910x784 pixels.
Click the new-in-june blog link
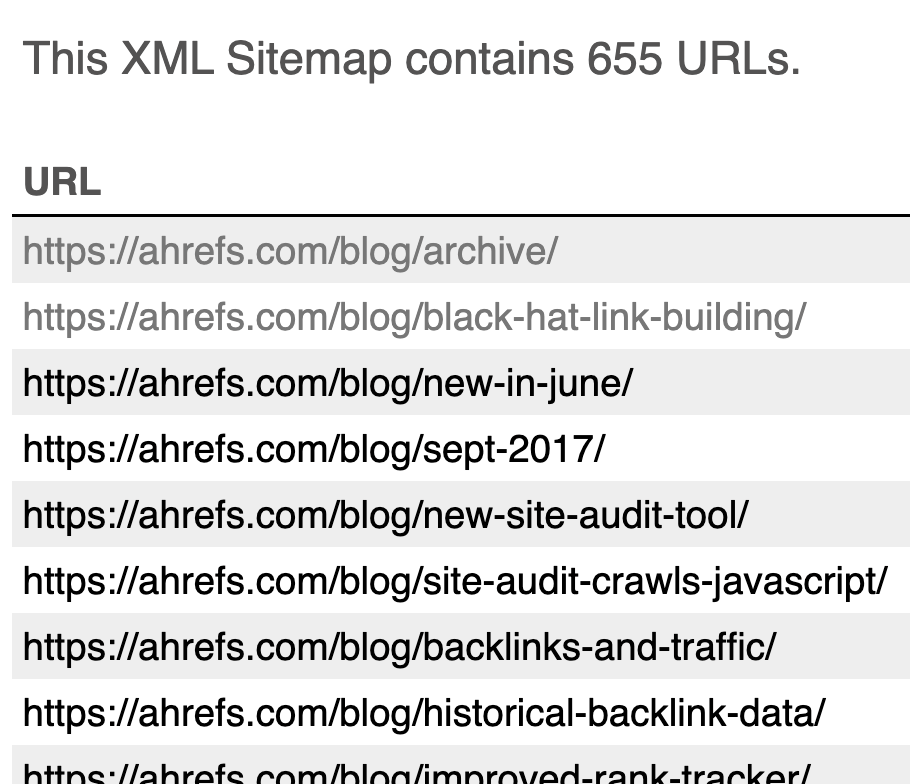[x=328, y=383]
